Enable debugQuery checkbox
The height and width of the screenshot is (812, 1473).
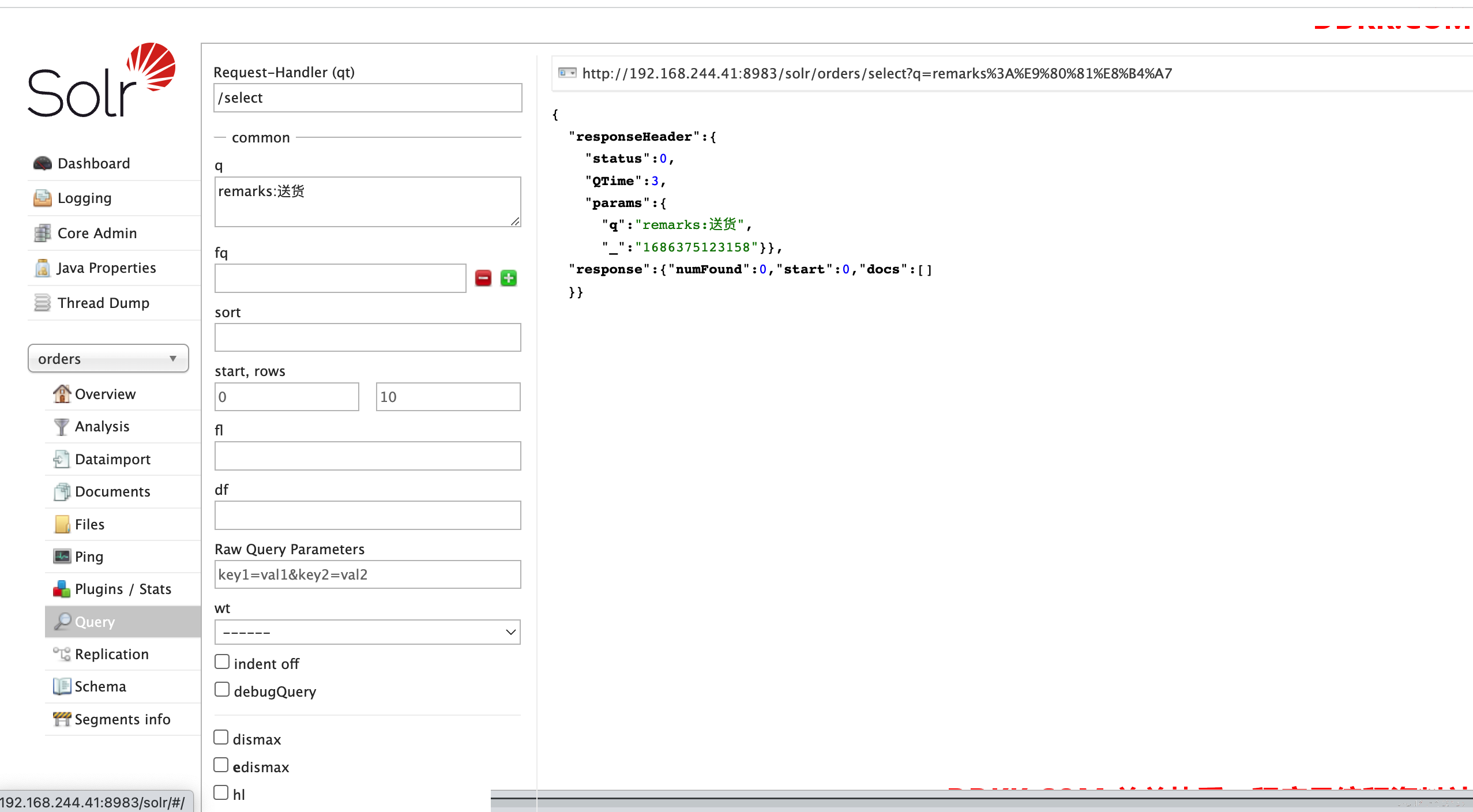[222, 691]
